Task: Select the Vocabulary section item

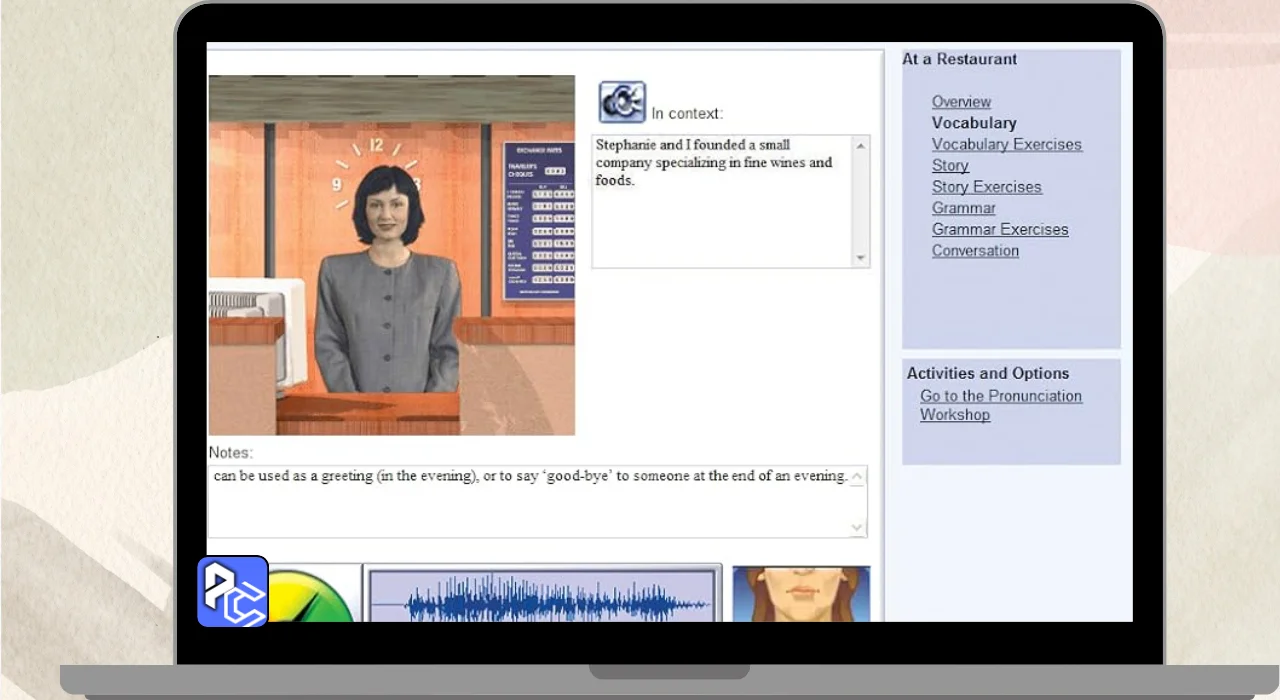Action: pos(974,123)
